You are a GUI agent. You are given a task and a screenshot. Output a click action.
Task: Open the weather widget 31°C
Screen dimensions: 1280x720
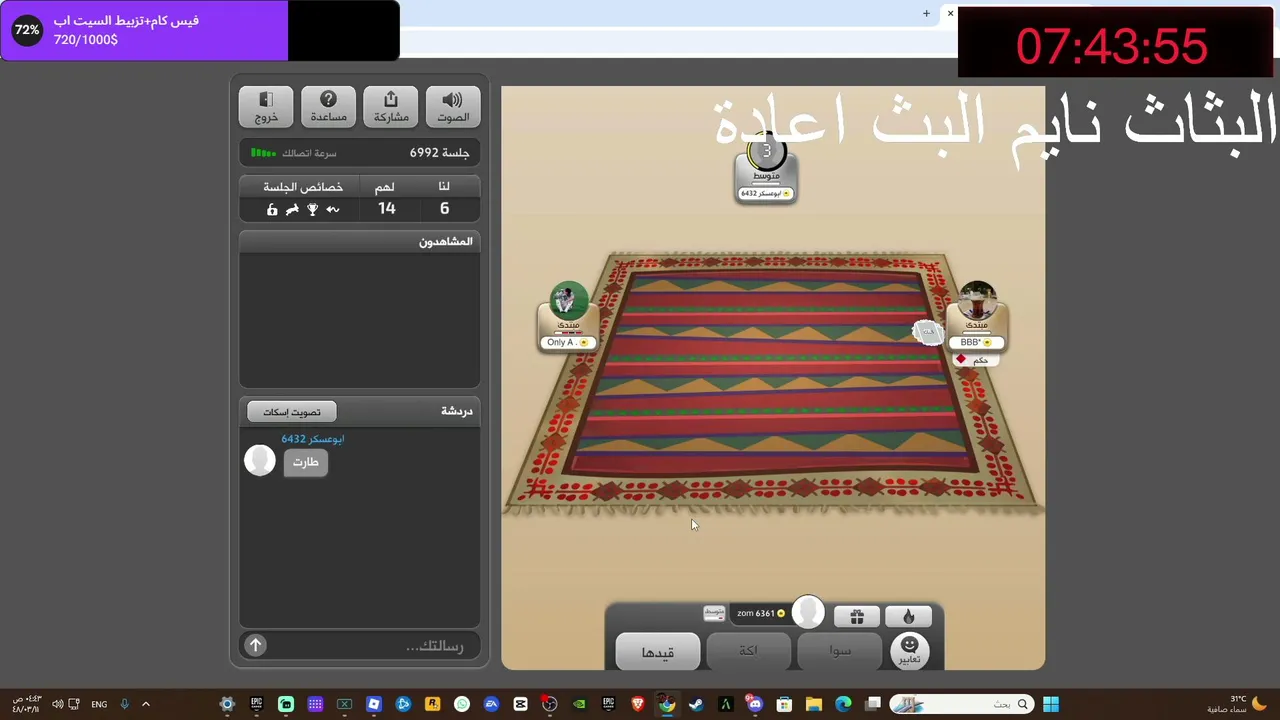point(1238,704)
